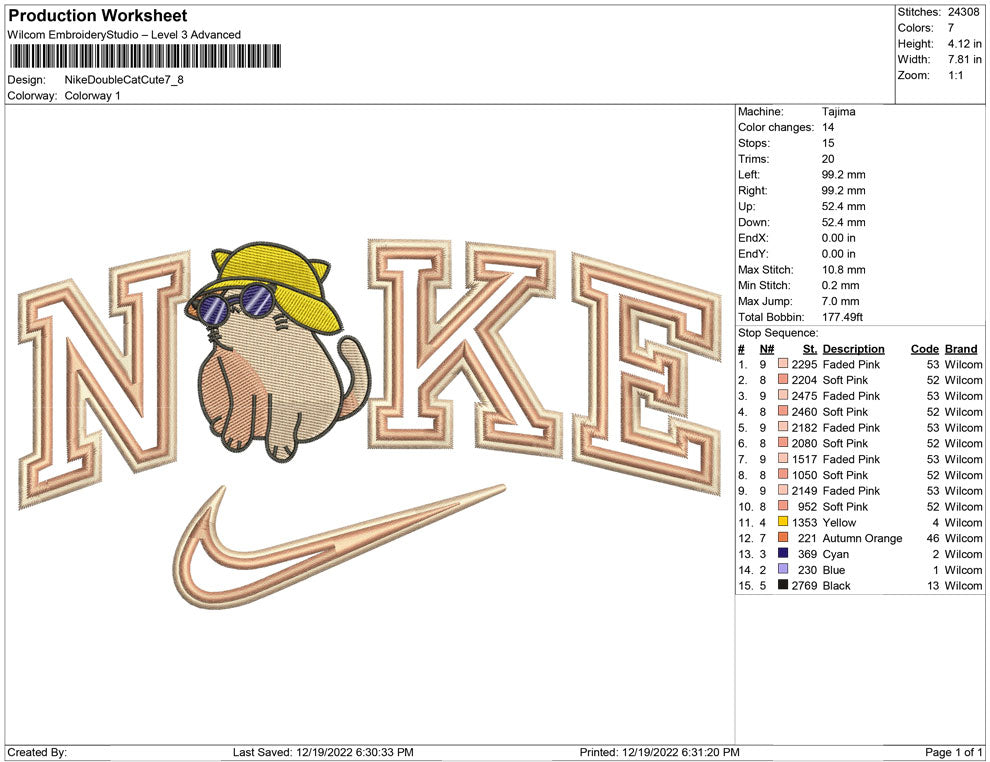
Task: Click the Up value 52.4 mm
Action: (x=844, y=206)
